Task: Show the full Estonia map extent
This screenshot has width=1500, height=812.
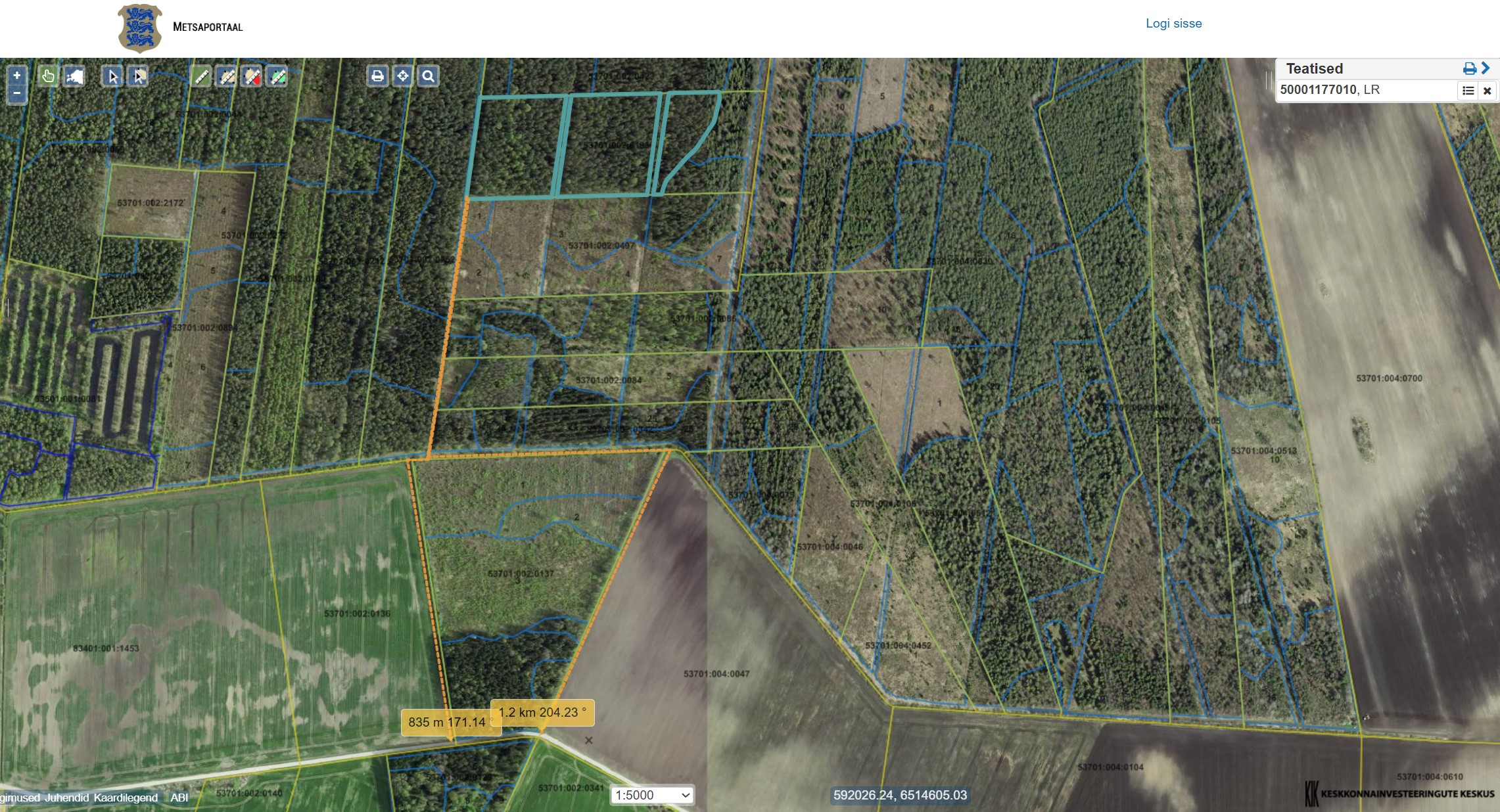Action: click(x=74, y=76)
